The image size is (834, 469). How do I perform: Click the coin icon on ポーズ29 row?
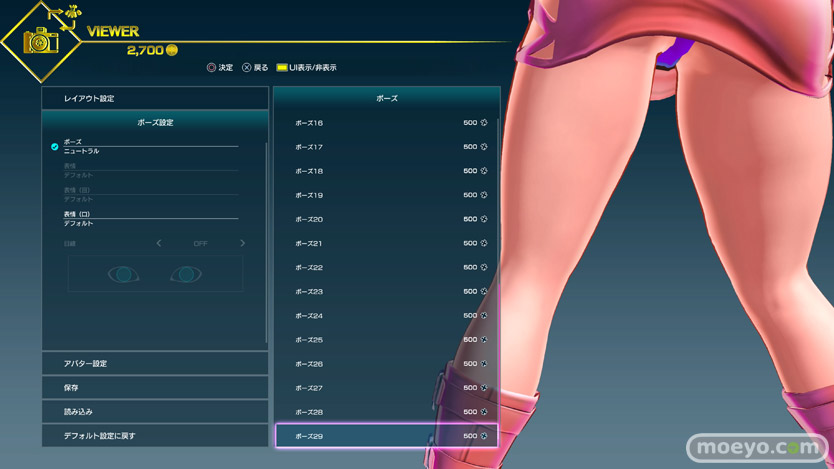pos(484,436)
